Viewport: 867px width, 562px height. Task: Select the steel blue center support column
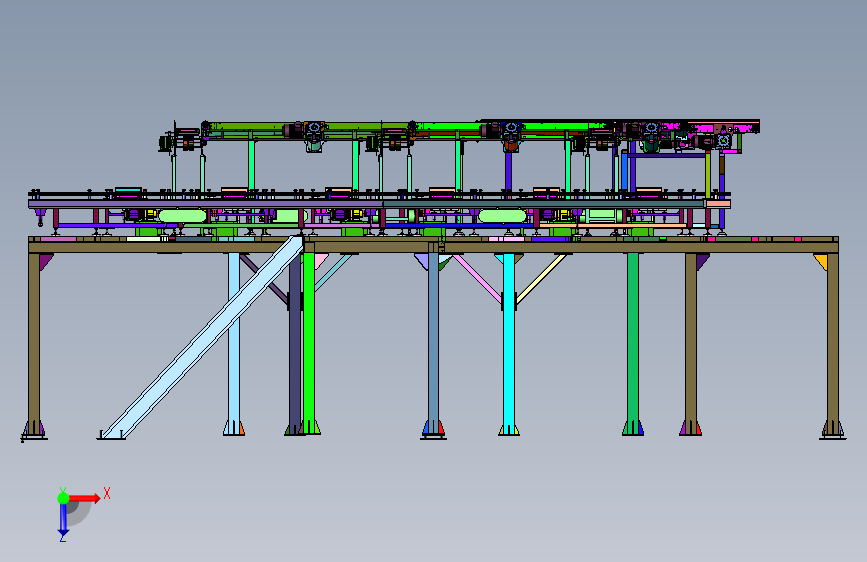[434, 343]
